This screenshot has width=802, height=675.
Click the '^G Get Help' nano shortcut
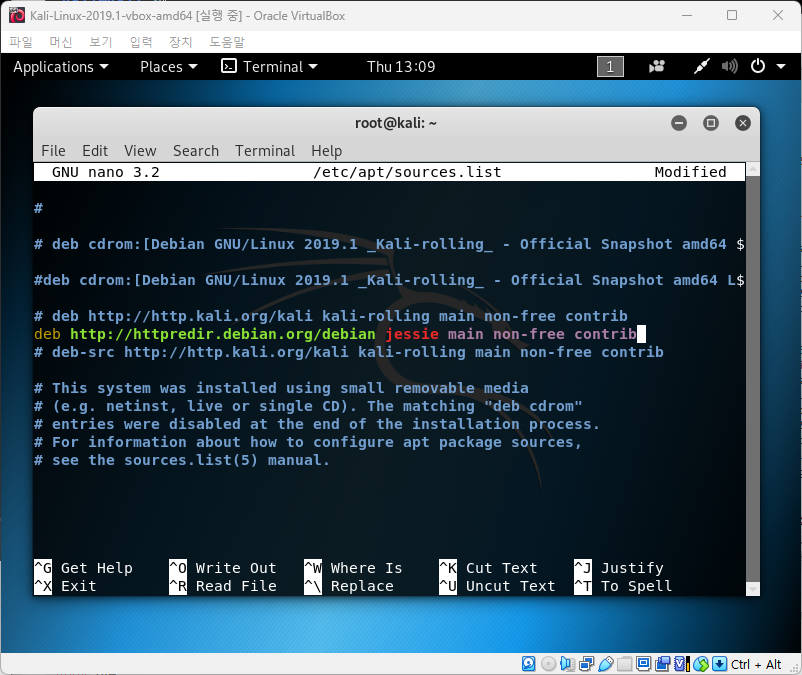(x=83, y=568)
